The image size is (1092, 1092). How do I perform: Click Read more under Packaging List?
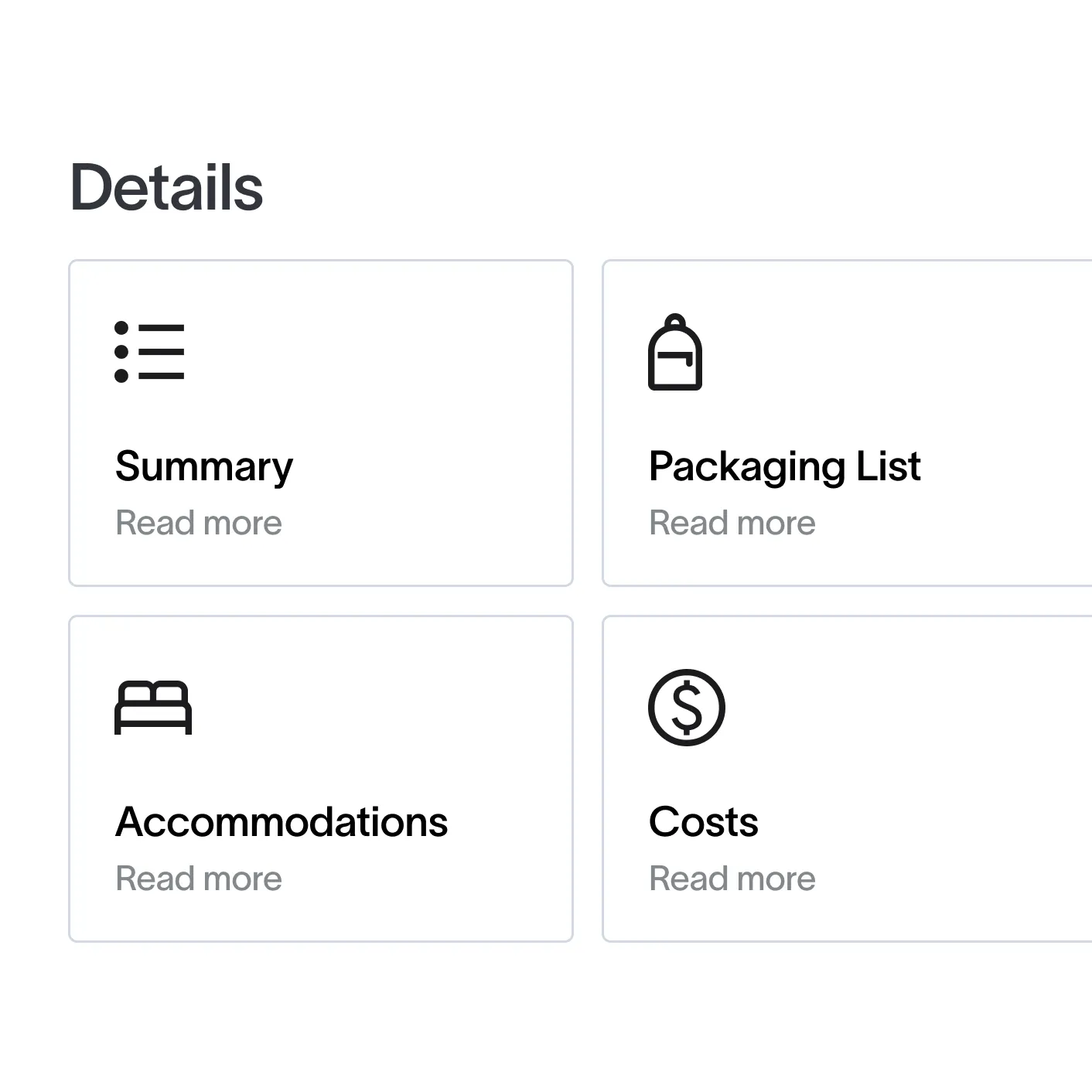[732, 523]
